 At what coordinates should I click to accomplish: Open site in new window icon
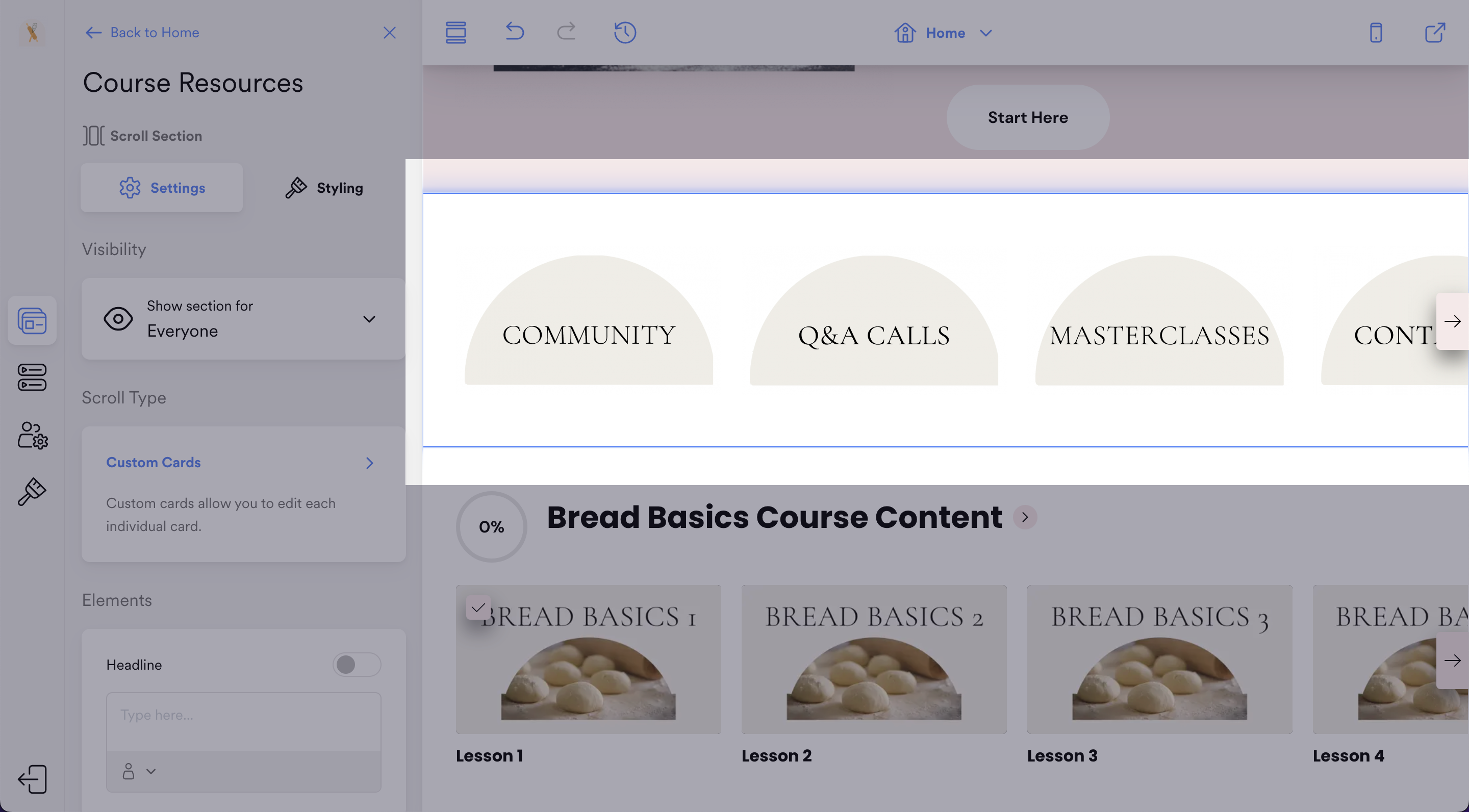coord(1435,33)
